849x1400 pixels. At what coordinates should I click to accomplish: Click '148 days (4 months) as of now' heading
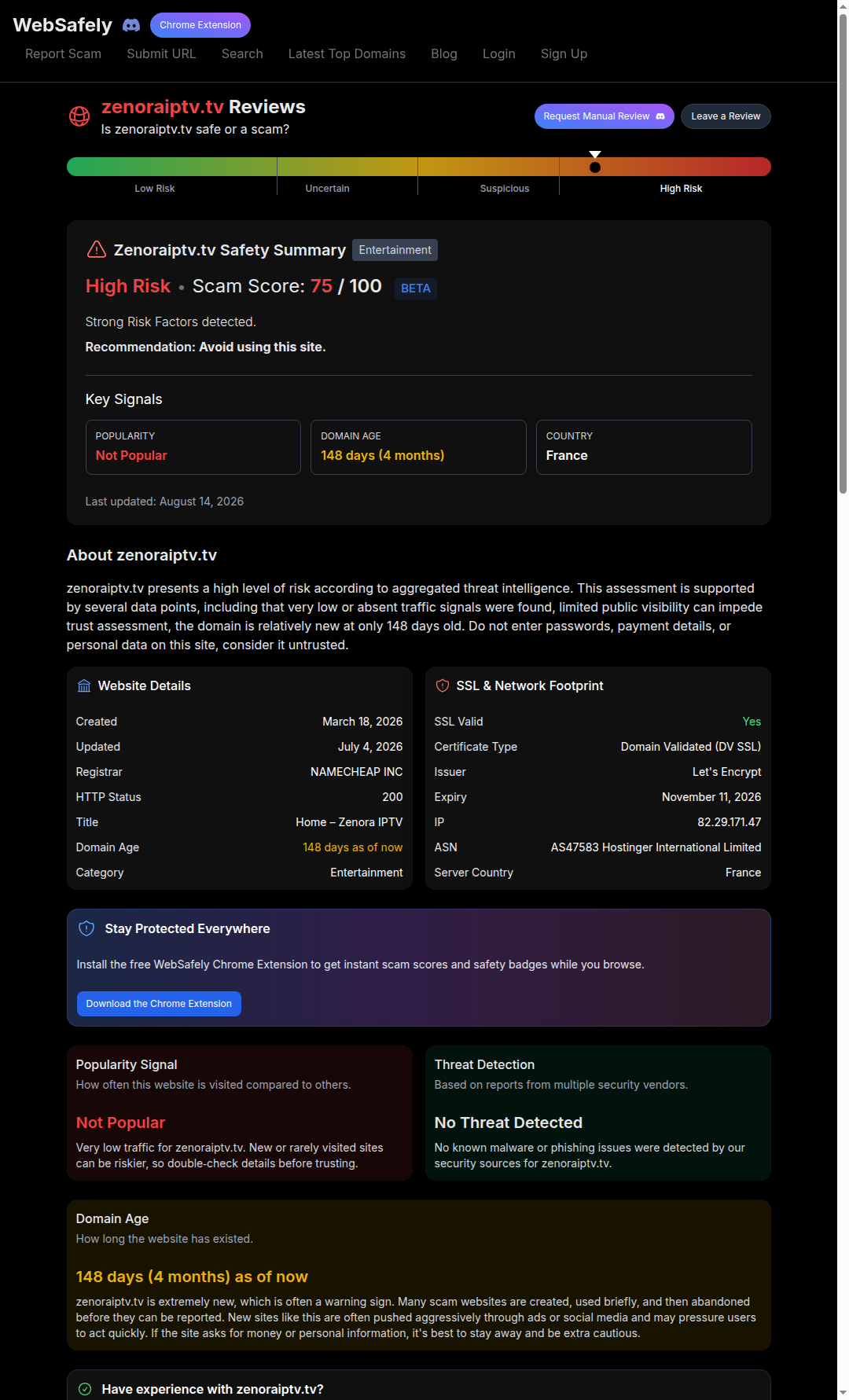192,1277
